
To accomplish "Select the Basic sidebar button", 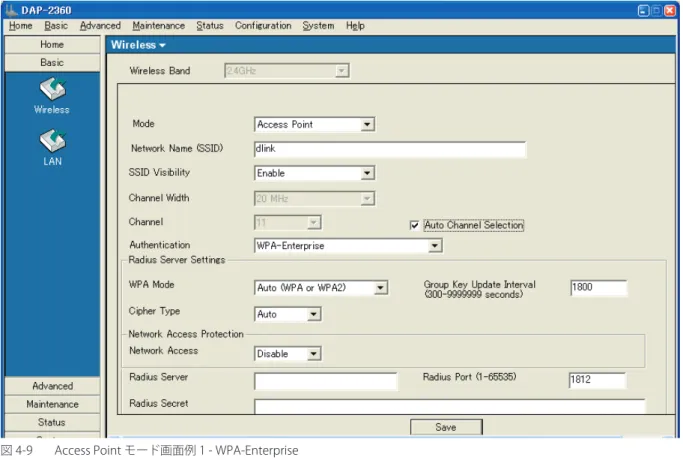I will click(52, 63).
